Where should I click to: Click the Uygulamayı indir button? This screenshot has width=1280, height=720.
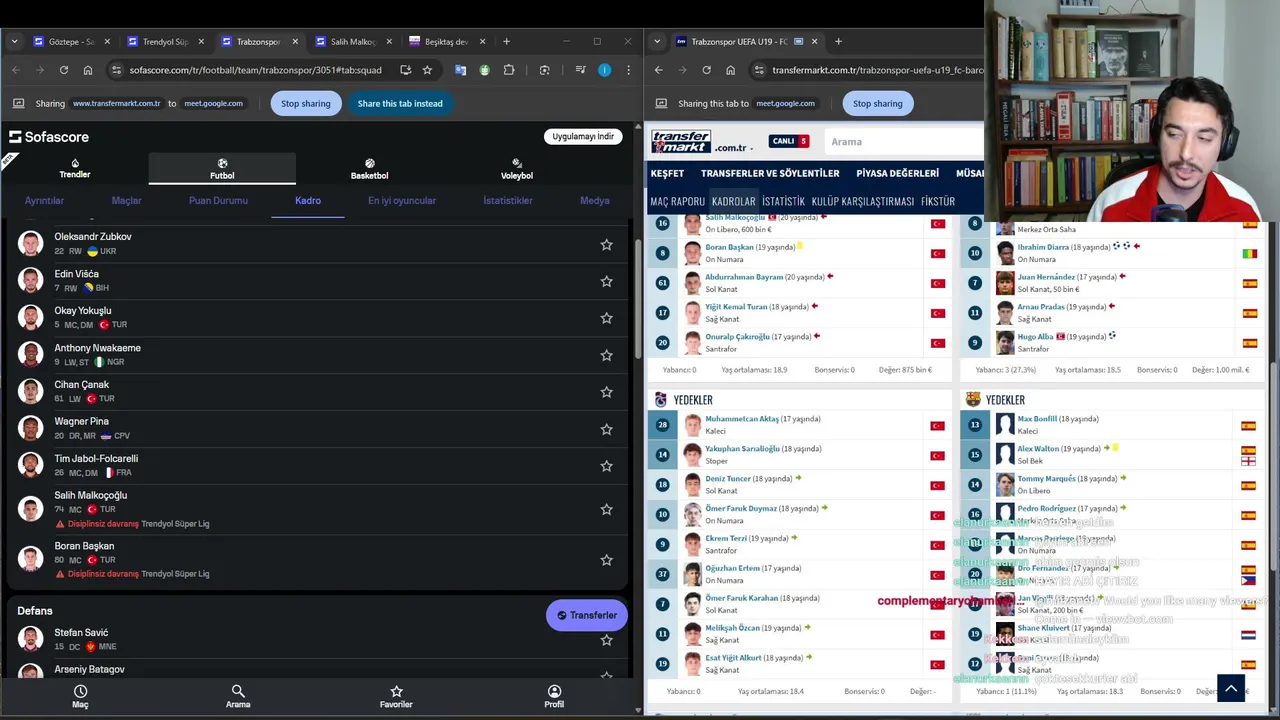point(583,137)
